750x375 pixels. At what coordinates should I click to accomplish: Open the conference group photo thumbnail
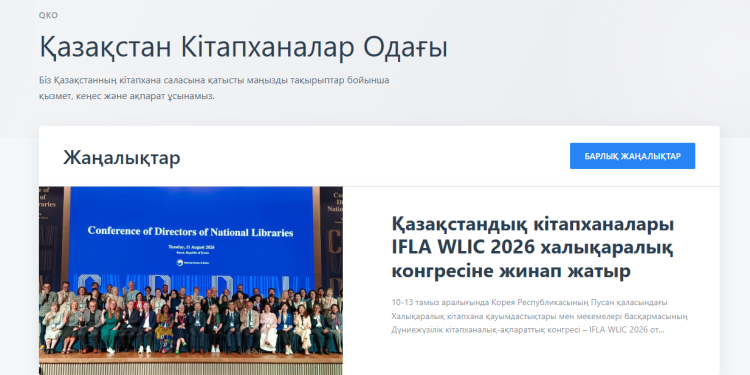[190, 281]
